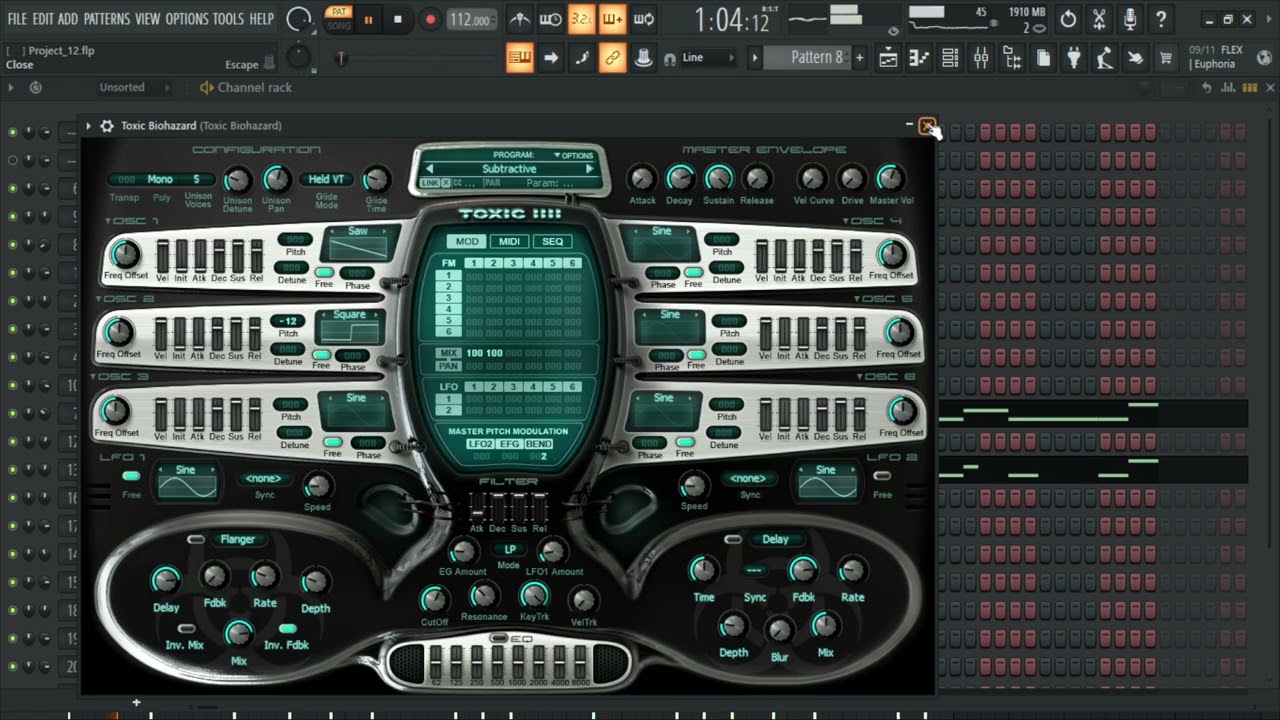Toggle PAT/SONG mode switch

339,19
